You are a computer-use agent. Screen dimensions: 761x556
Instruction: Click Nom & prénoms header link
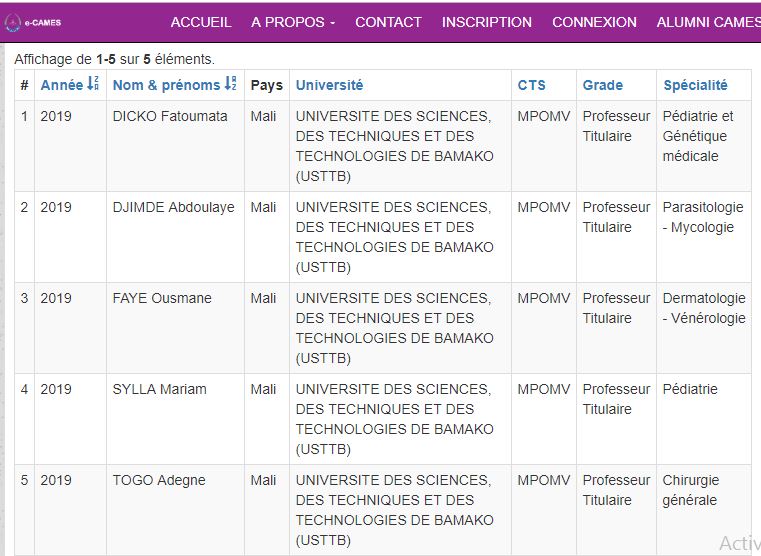point(166,85)
